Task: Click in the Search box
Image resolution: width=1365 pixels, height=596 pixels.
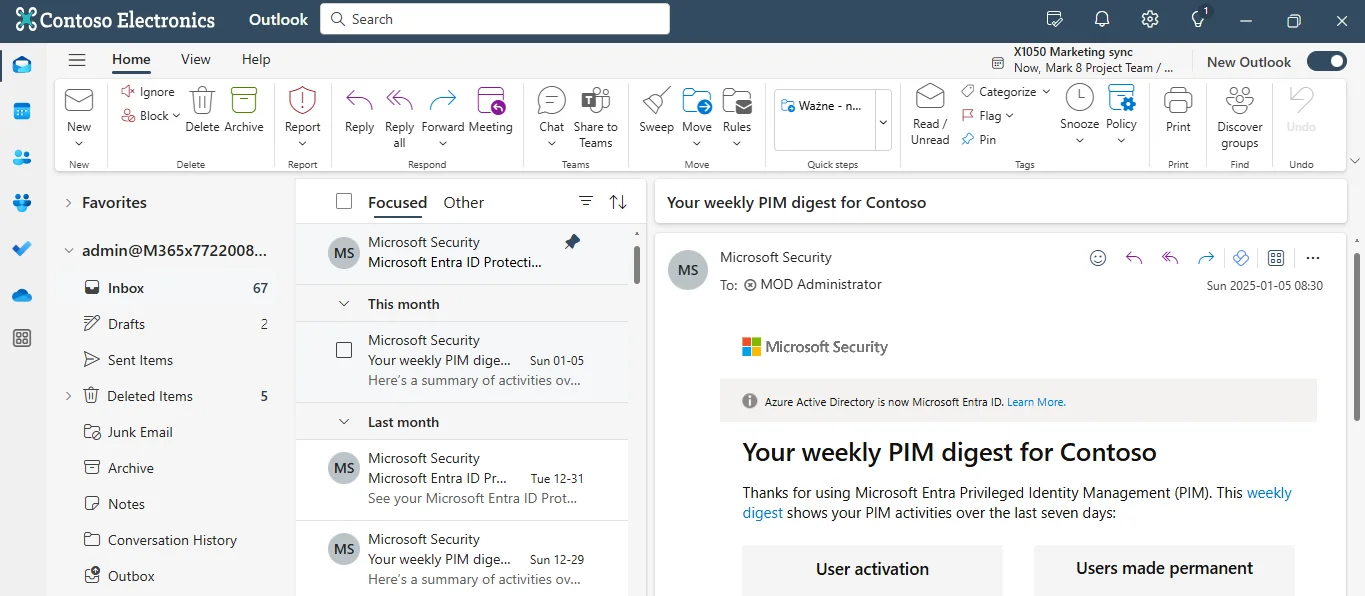Action: coord(495,19)
